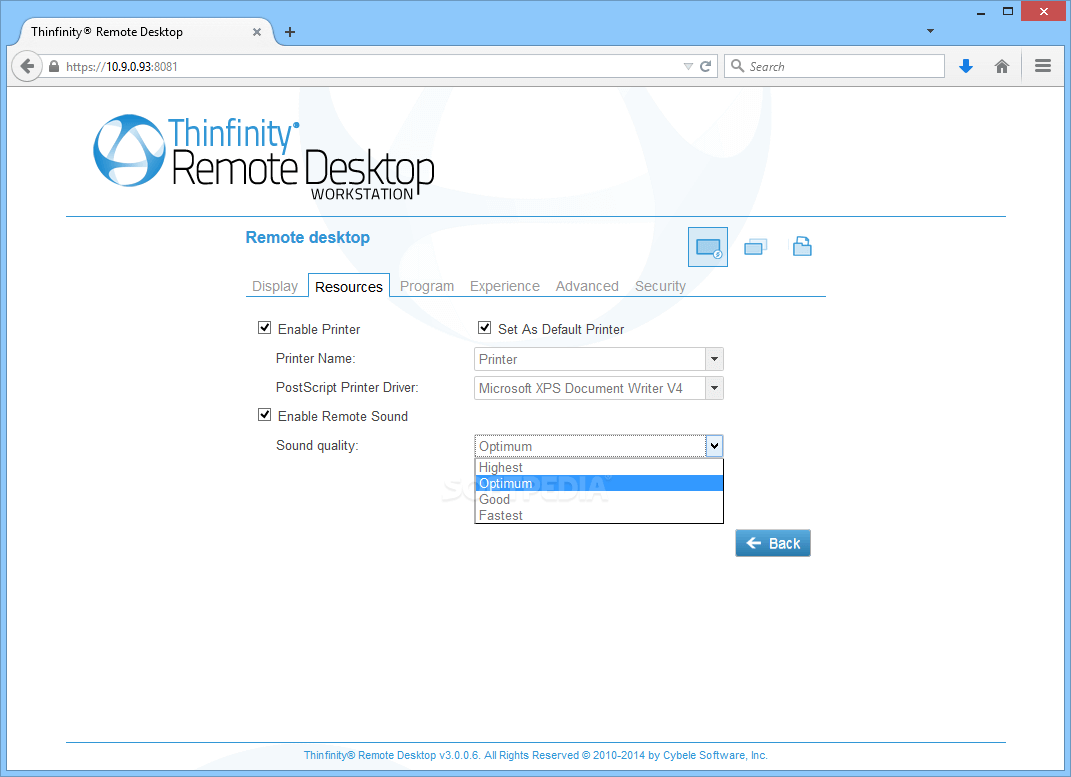This screenshot has height=777, width=1071.
Task: Click into the browser Search field
Action: coord(834,66)
